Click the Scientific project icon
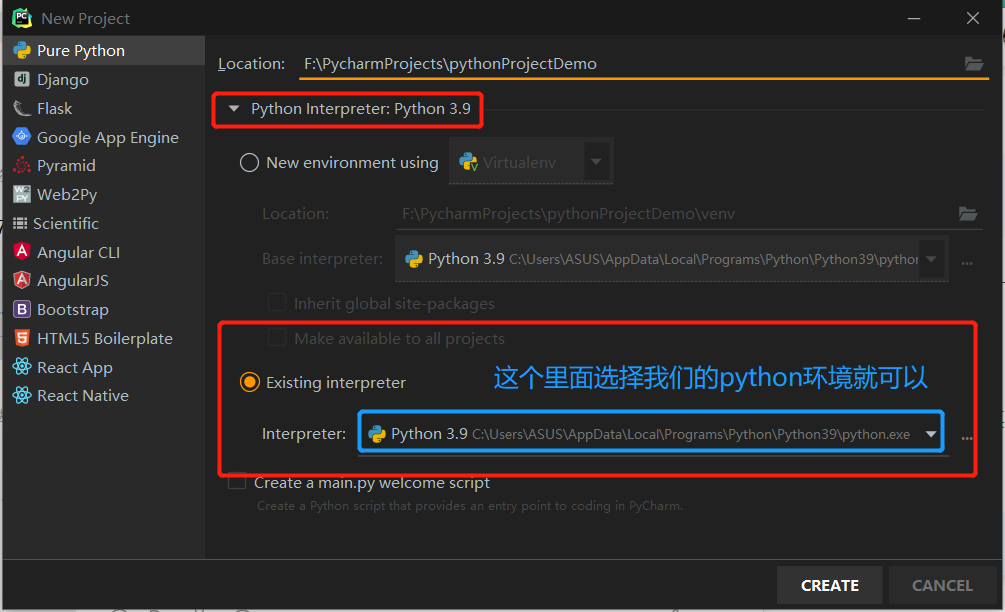This screenshot has height=612, width=1005. pos(20,223)
